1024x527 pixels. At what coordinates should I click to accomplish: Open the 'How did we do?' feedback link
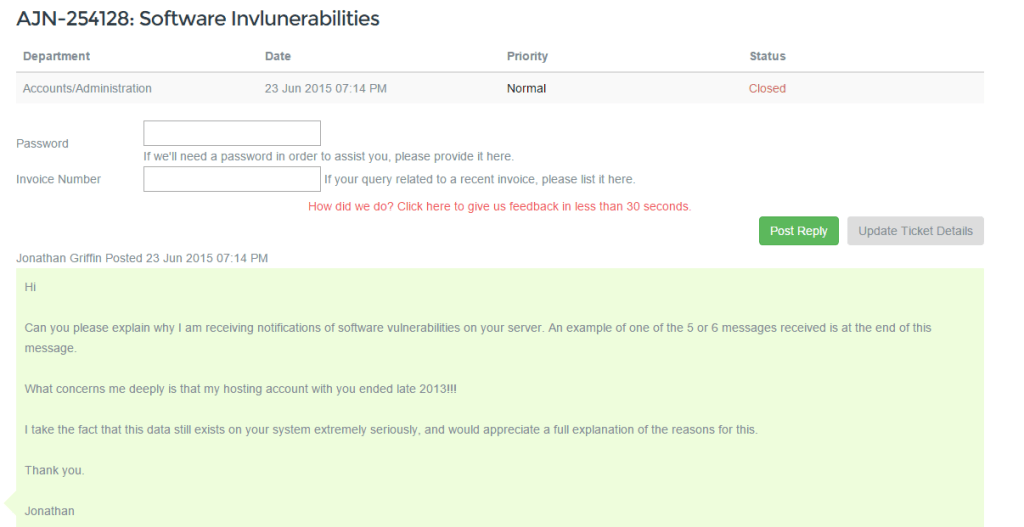coord(500,206)
